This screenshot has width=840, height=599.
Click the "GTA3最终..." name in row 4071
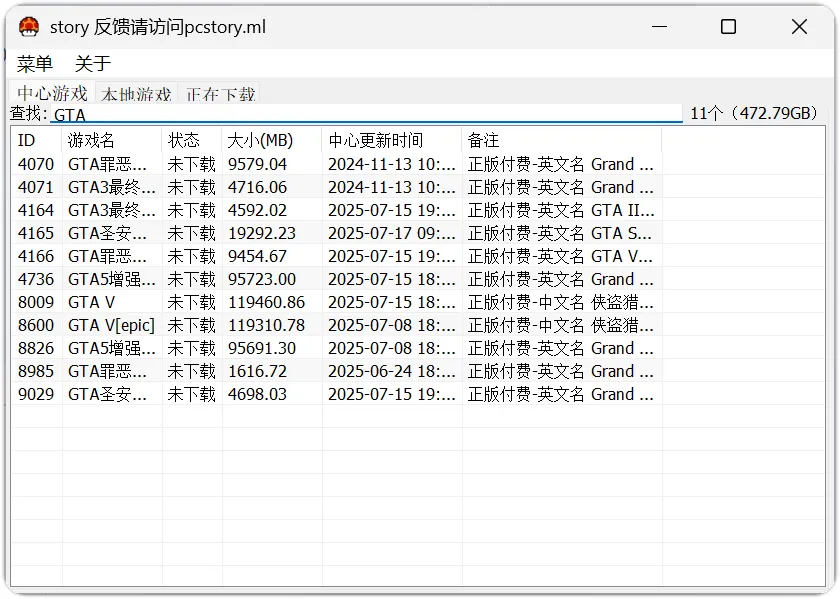tap(112, 187)
